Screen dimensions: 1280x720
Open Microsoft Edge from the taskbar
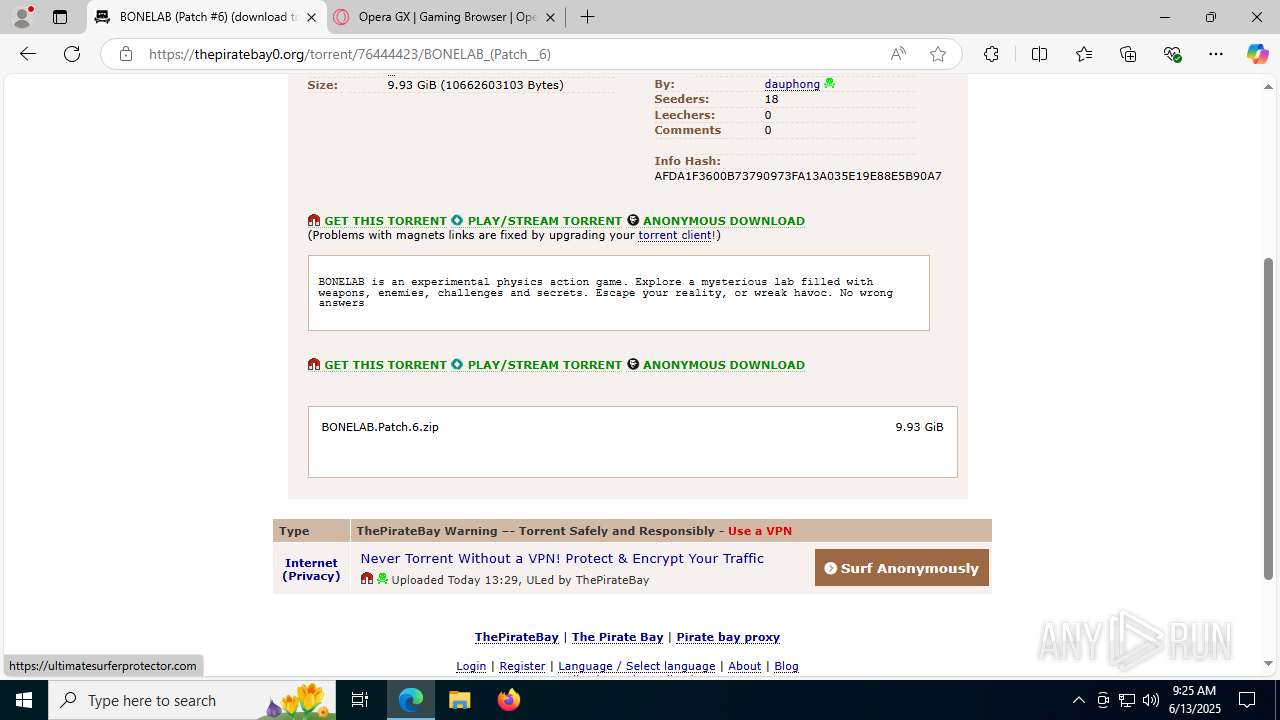(x=411, y=700)
